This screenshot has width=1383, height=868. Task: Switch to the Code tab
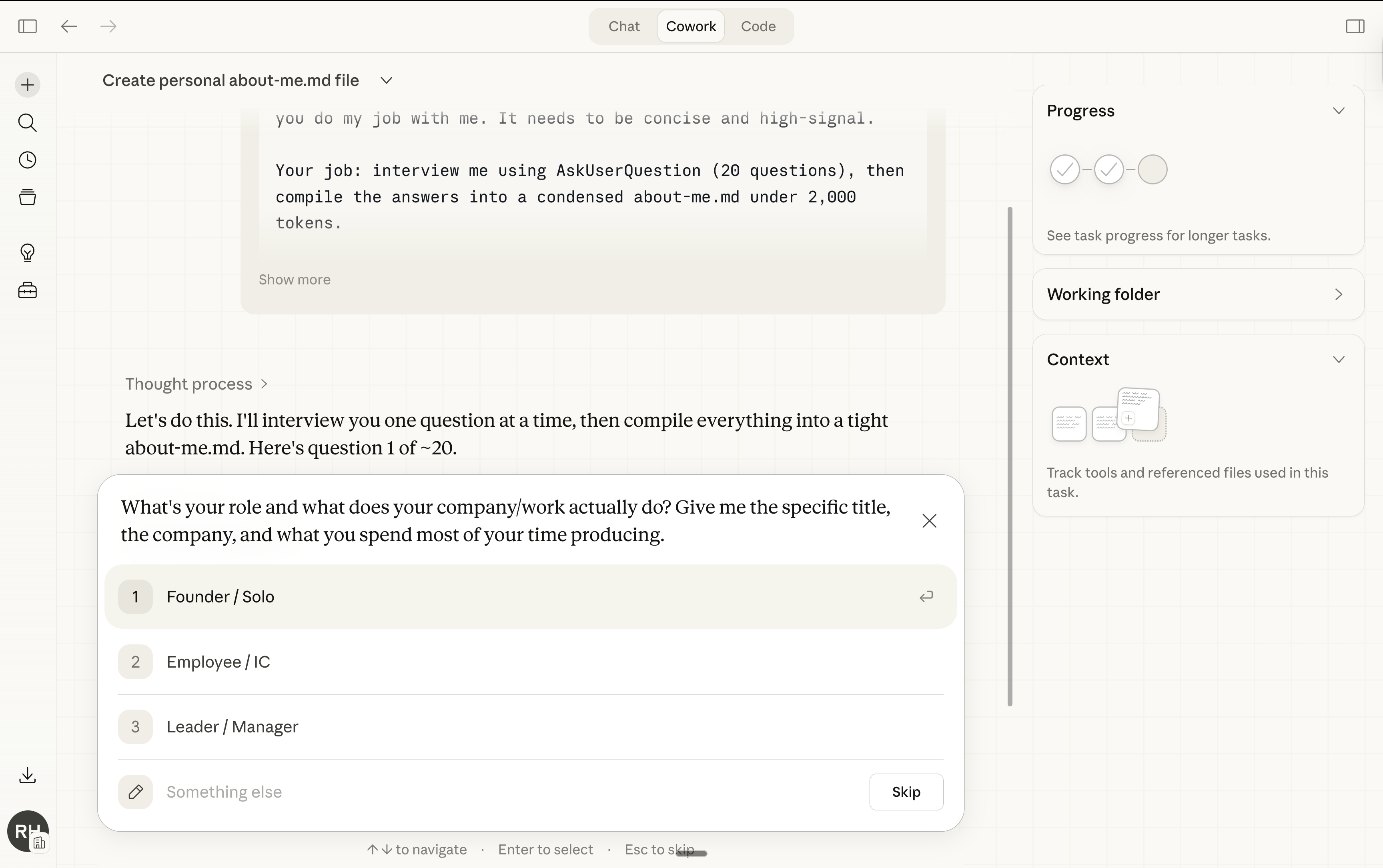pos(758,26)
